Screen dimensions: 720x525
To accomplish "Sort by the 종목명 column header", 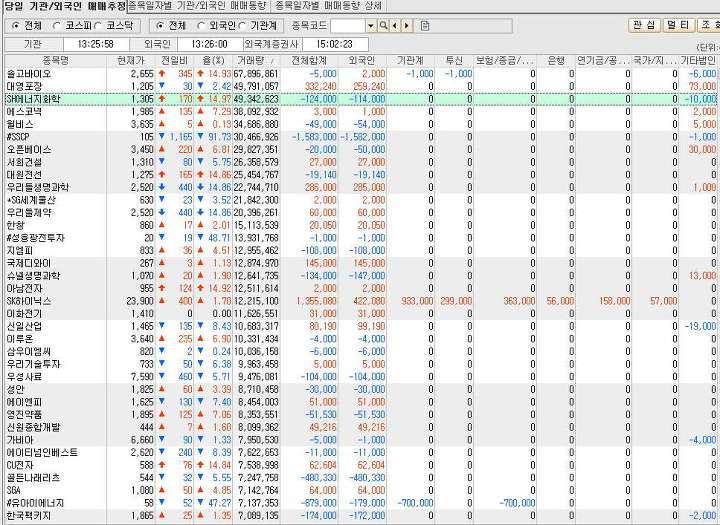I will point(56,61).
